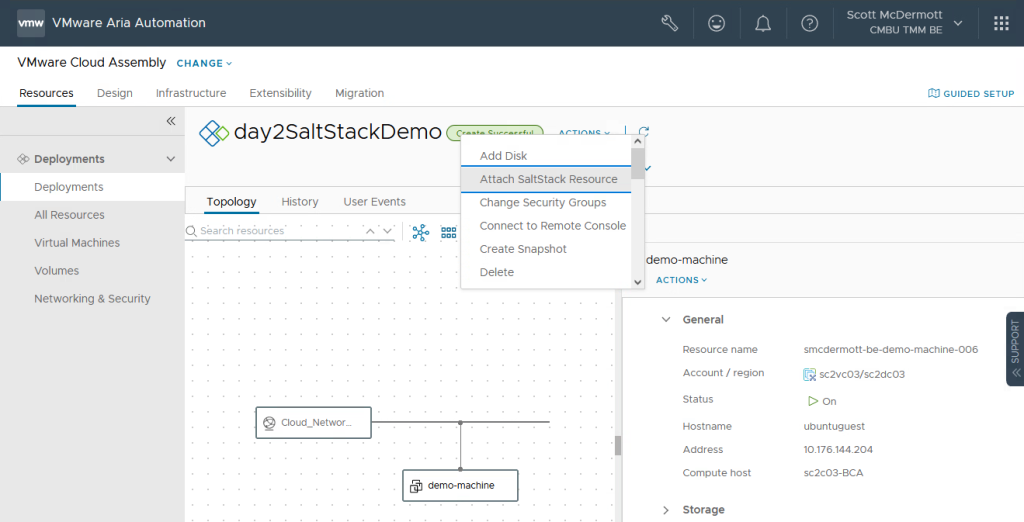Screen dimensions: 1024x522
Task: Open notifications bell
Action: (763, 23)
